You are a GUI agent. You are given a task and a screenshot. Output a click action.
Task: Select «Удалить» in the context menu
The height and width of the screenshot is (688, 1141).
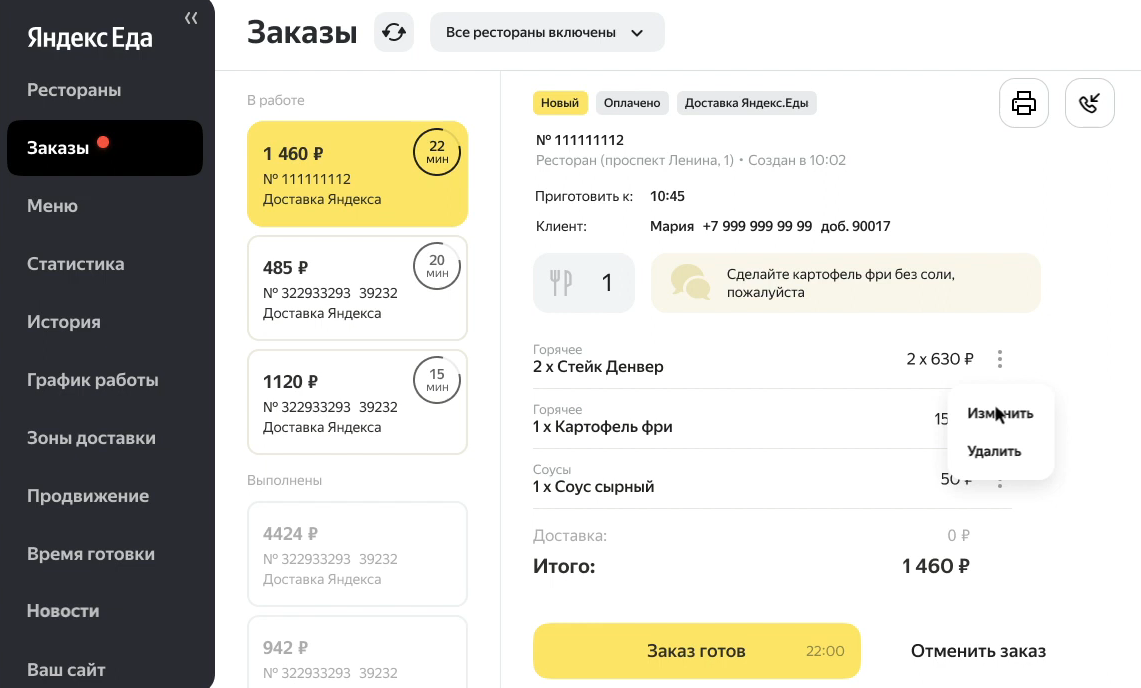pyautogui.click(x=994, y=451)
